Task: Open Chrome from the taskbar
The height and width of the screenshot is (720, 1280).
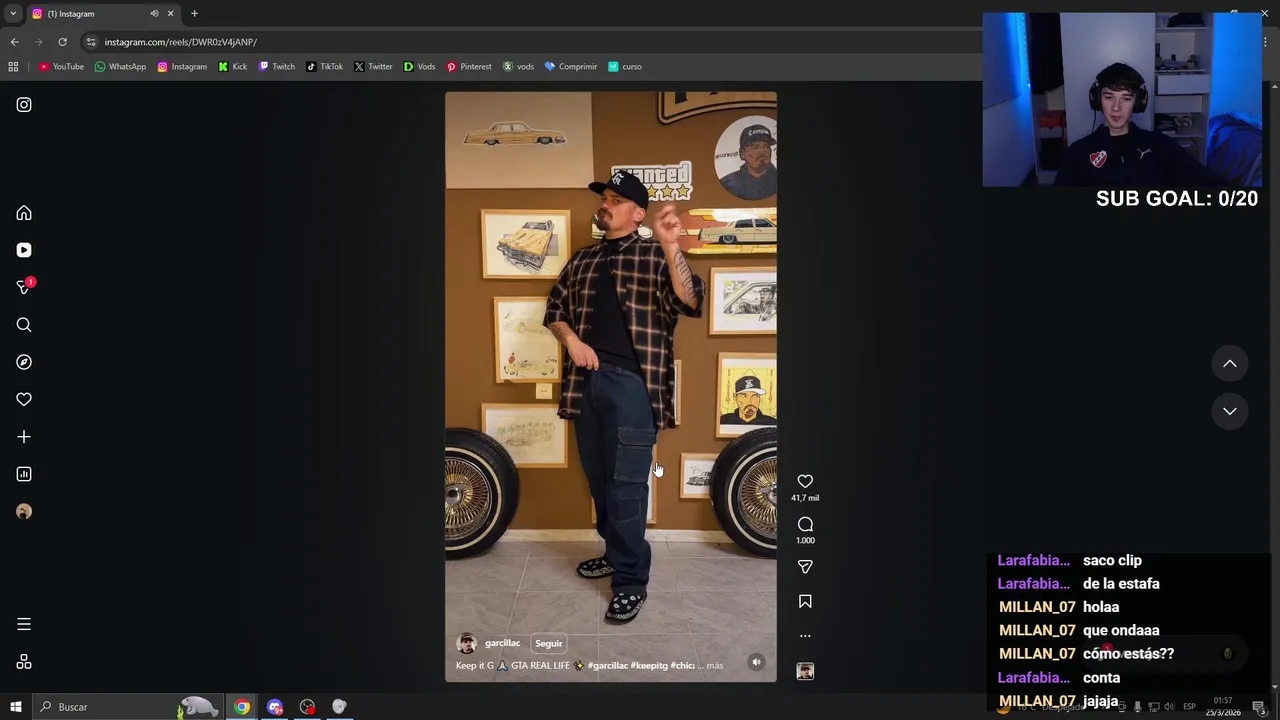Action: coord(242,707)
